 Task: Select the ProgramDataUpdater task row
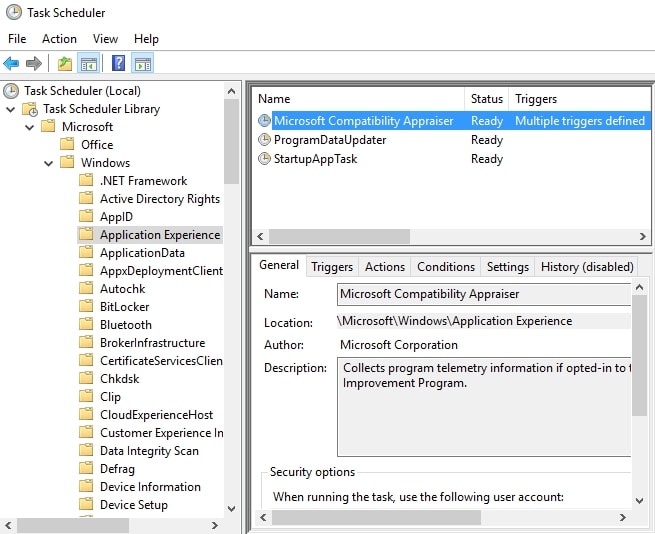pos(452,140)
